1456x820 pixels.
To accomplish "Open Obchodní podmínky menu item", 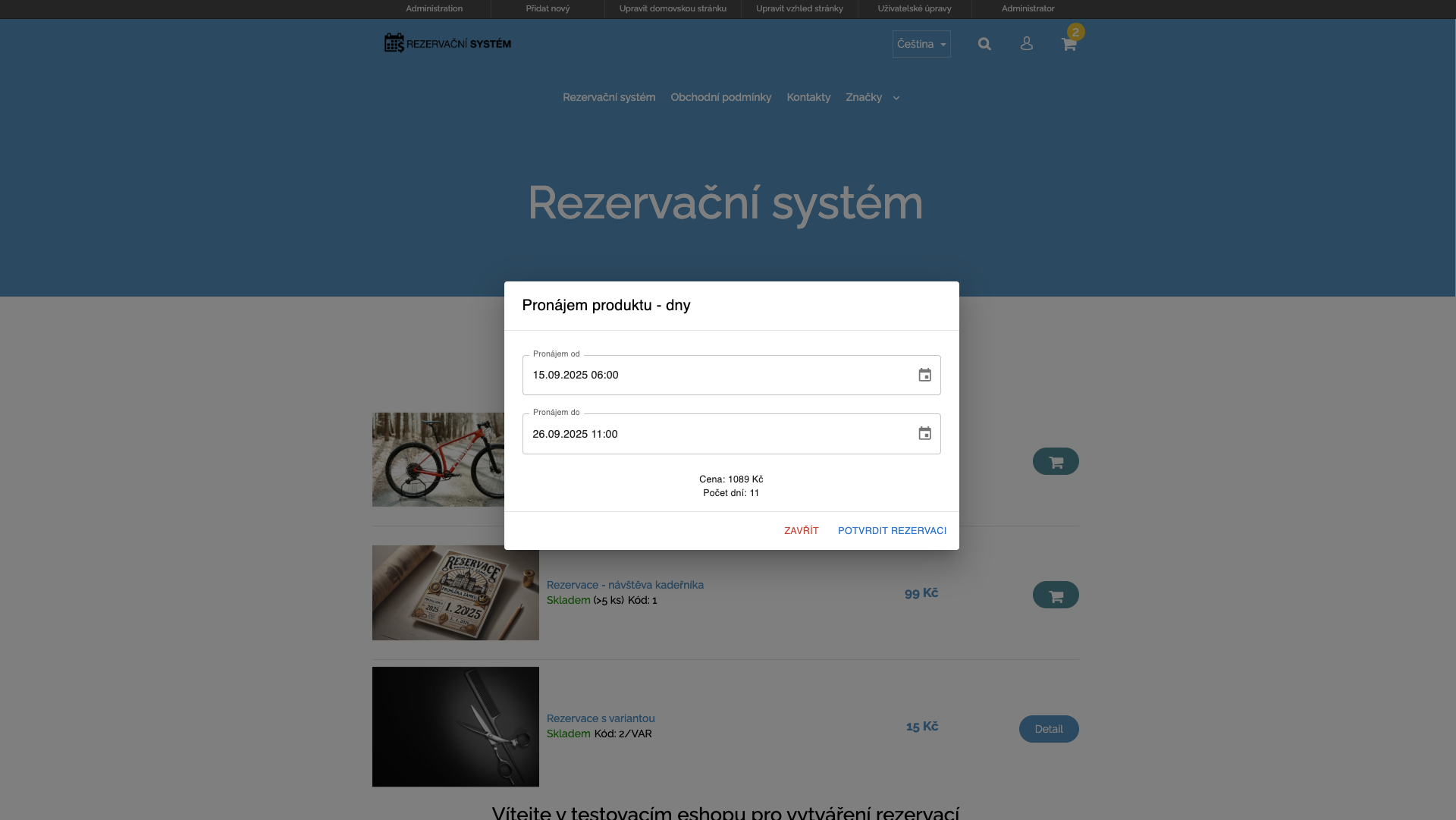I will (x=720, y=97).
